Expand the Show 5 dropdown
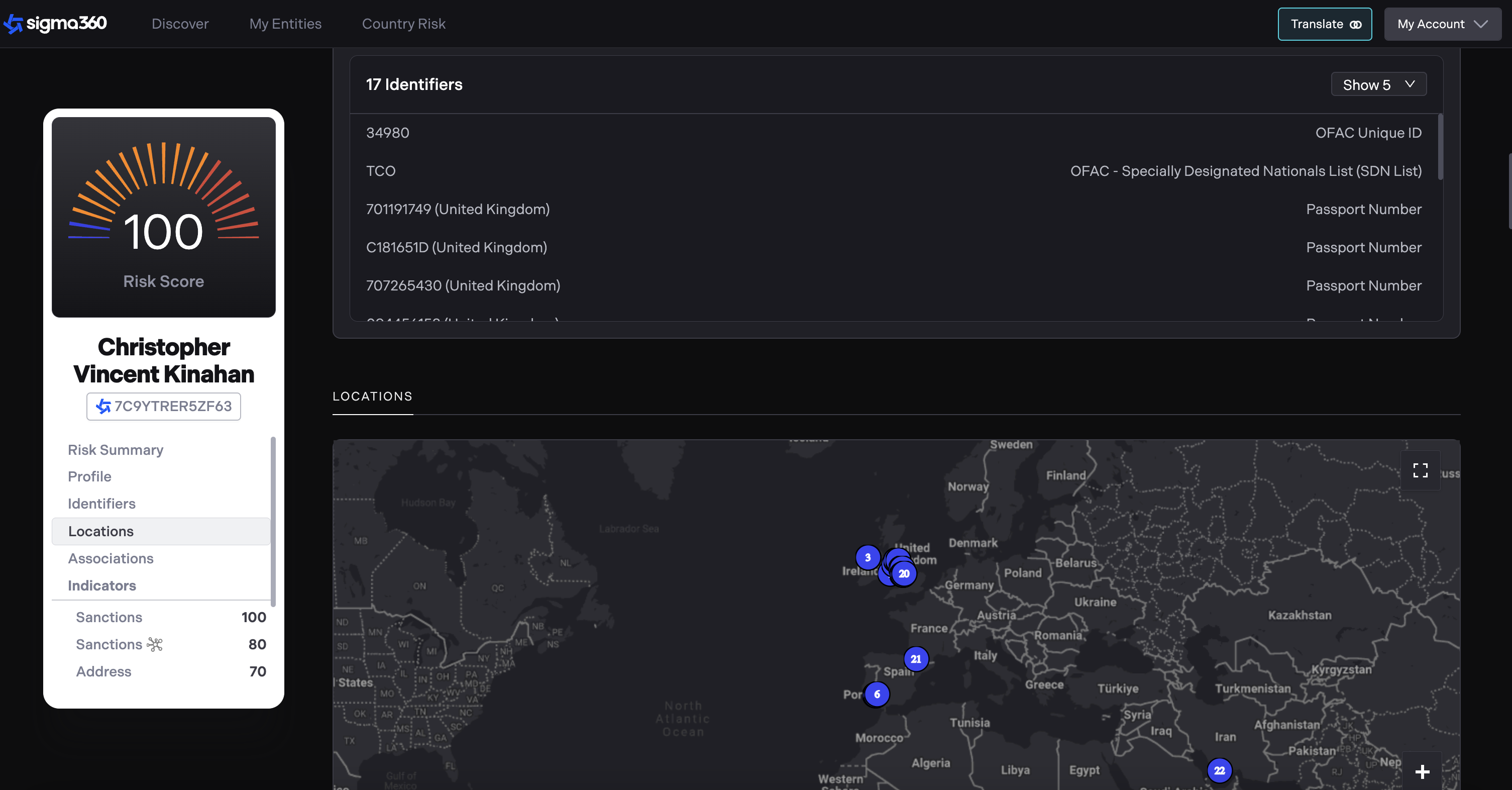This screenshot has width=1512, height=790. [x=1378, y=84]
